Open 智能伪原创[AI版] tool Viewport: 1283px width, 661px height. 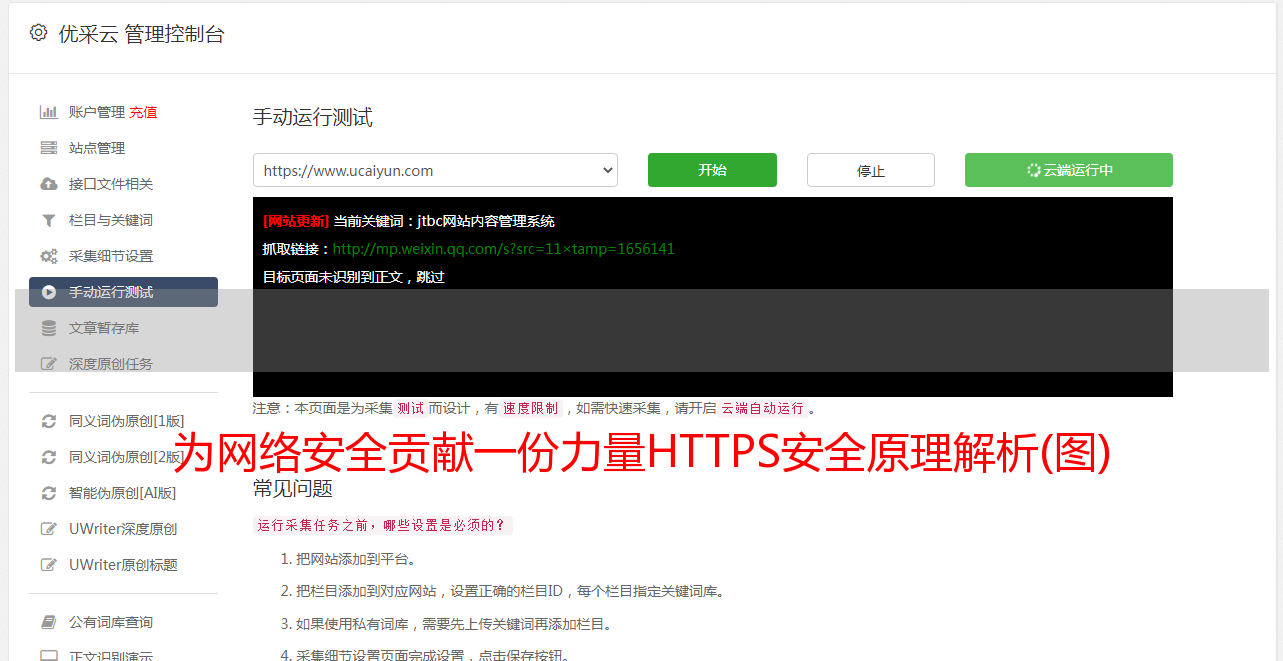coord(123,493)
